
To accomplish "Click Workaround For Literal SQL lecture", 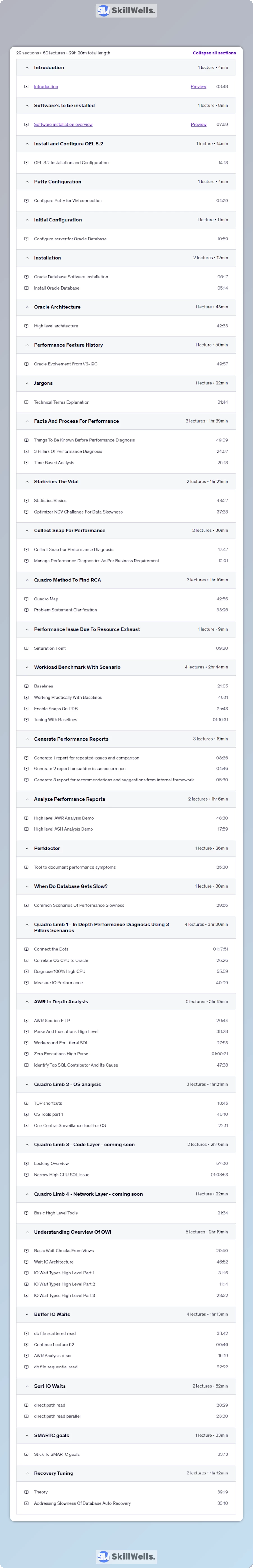I will click(61, 1043).
